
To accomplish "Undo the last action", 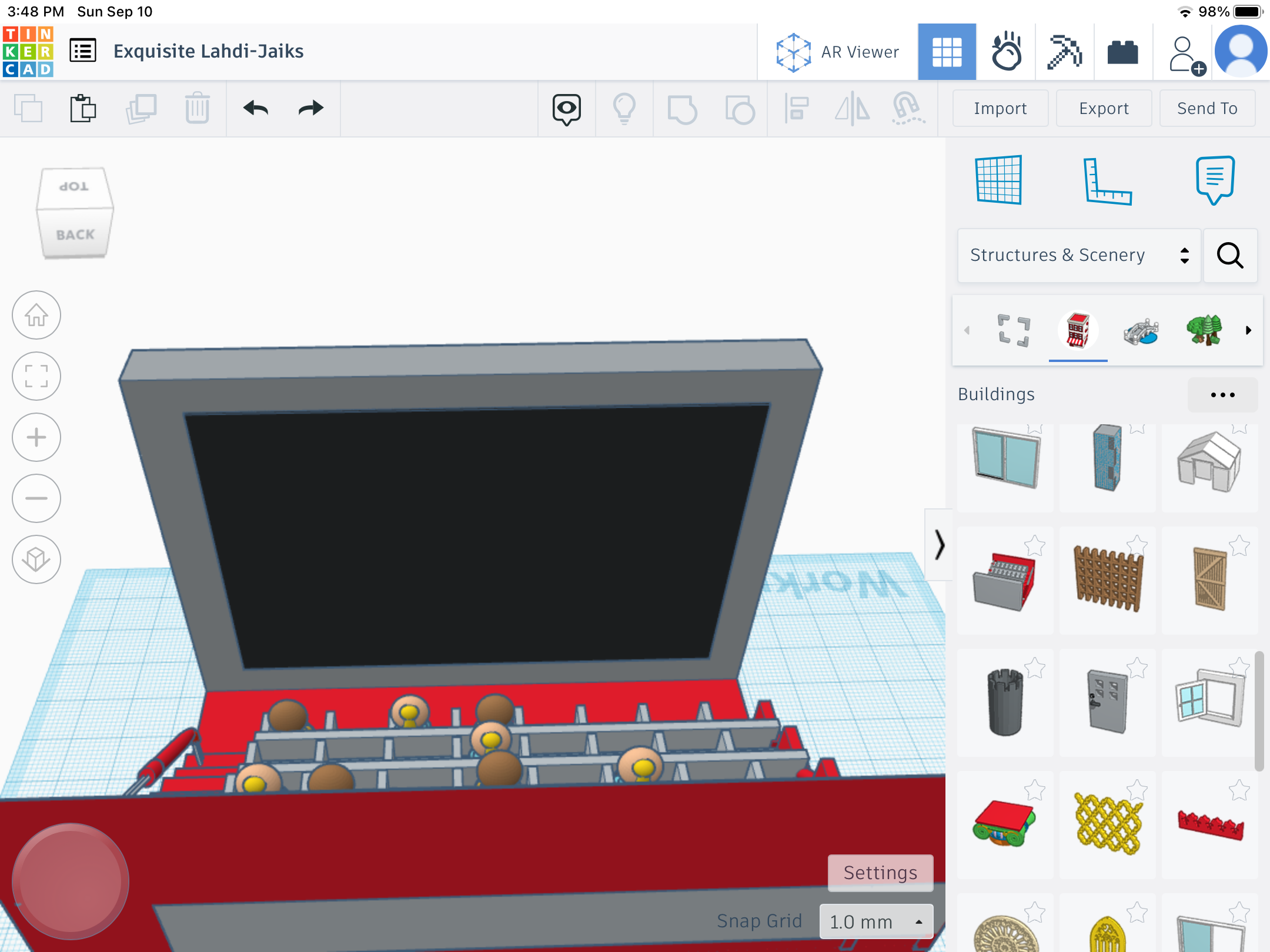I will 256,108.
